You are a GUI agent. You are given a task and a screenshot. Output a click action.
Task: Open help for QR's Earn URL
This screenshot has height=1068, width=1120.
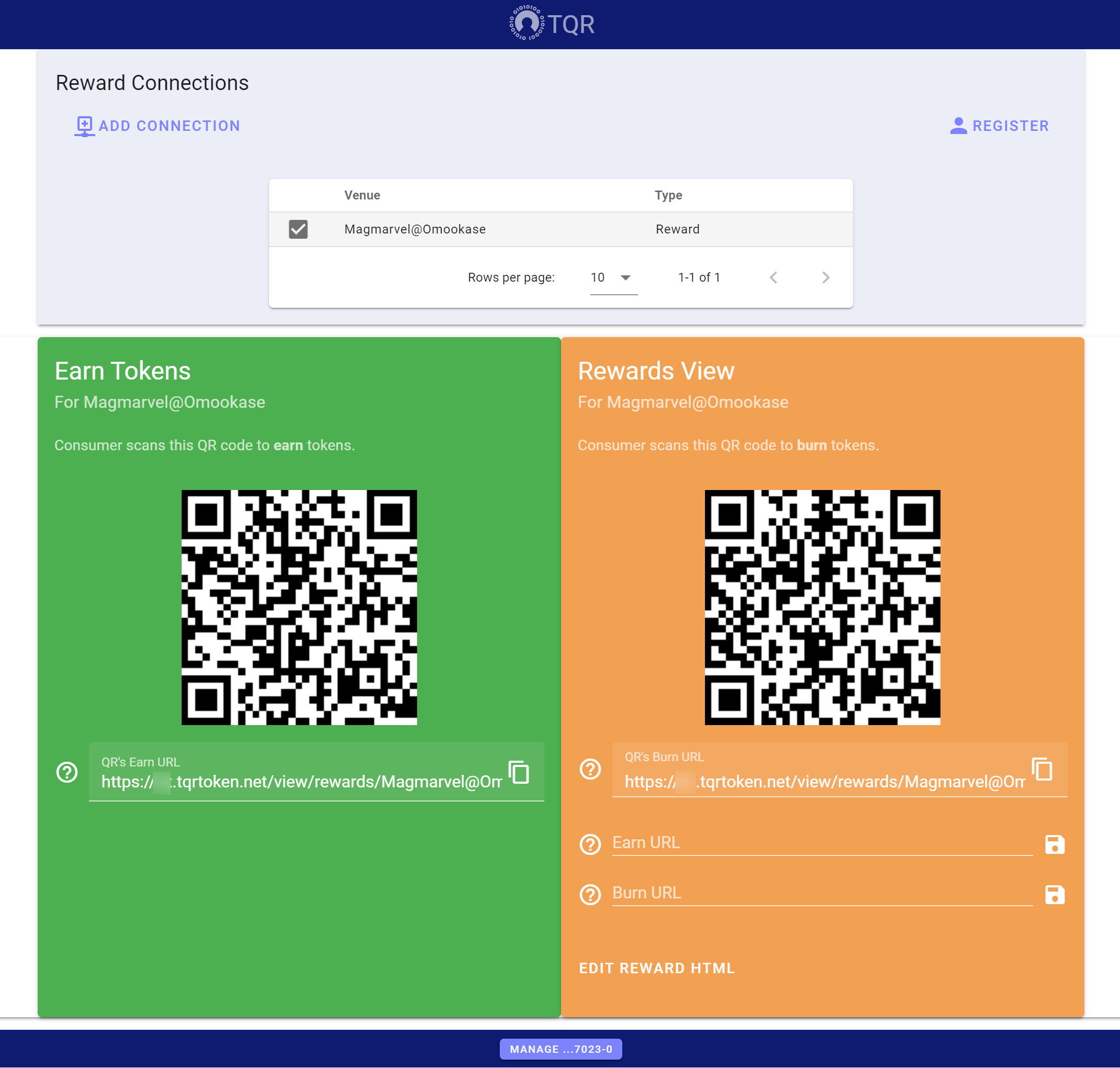coord(66,772)
